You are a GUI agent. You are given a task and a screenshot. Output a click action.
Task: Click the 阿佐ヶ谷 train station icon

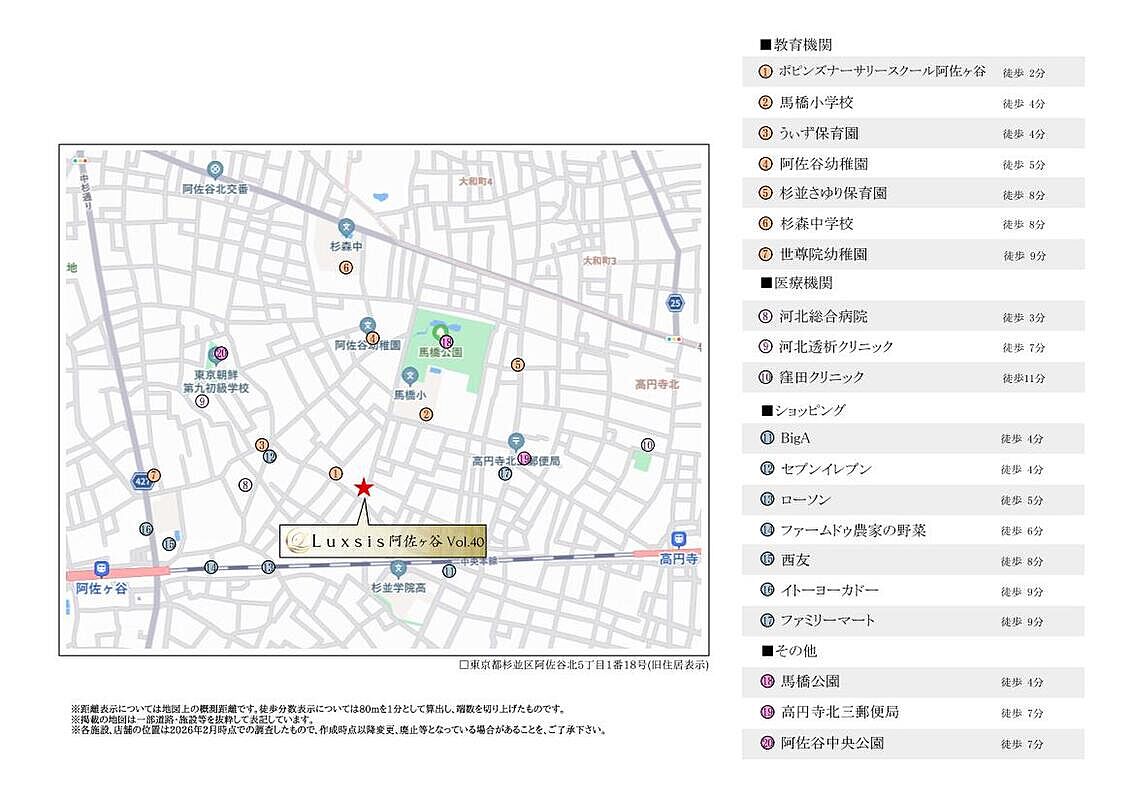pyautogui.click(x=102, y=568)
